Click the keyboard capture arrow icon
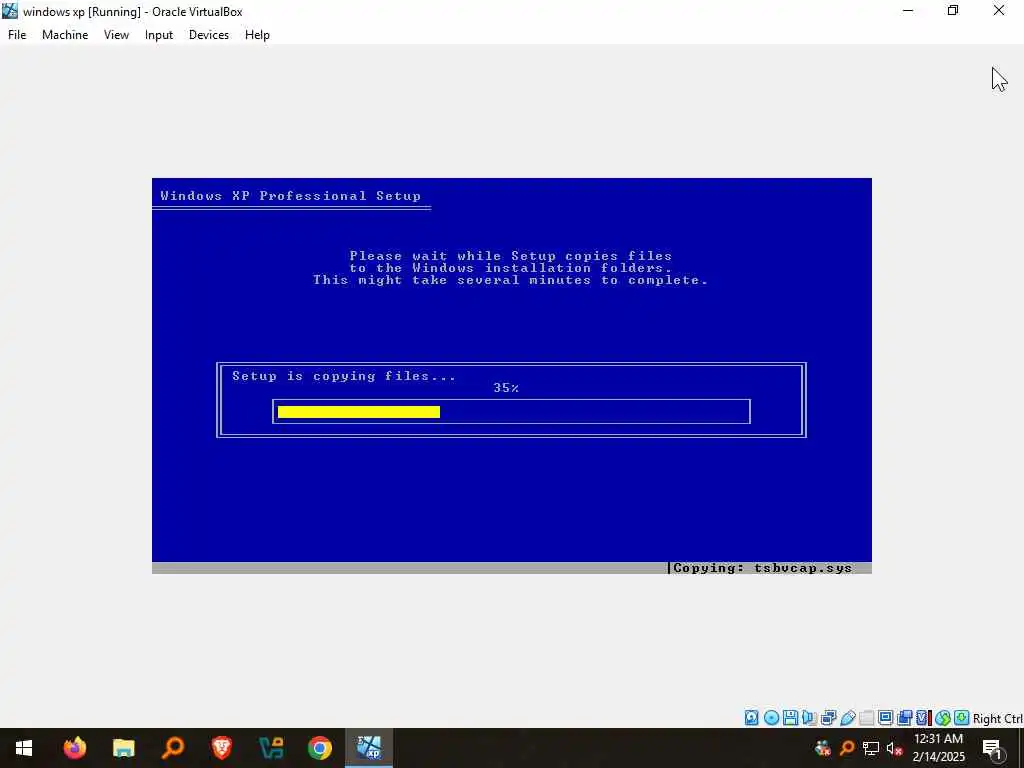This screenshot has width=1024, height=768. coord(961,718)
